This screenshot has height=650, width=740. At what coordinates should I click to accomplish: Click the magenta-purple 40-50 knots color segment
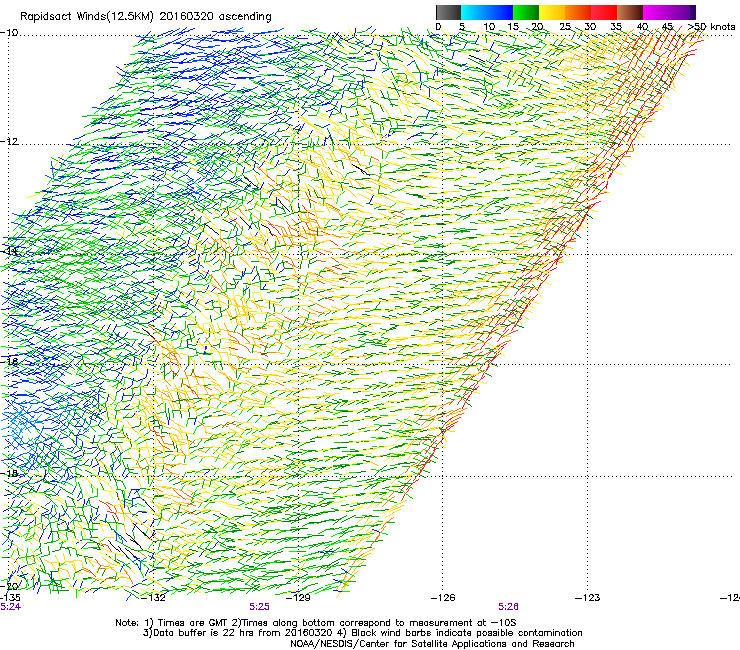coord(669,12)
